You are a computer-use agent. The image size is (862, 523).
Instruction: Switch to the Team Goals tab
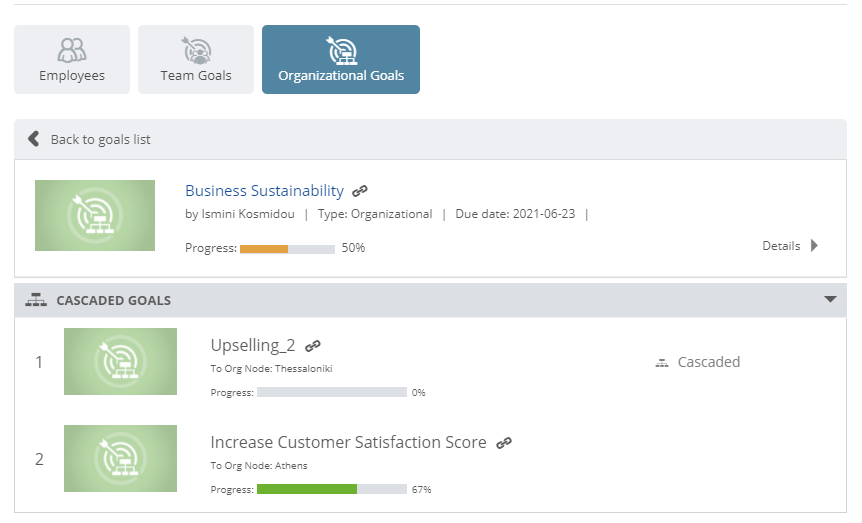coord(196,59)
